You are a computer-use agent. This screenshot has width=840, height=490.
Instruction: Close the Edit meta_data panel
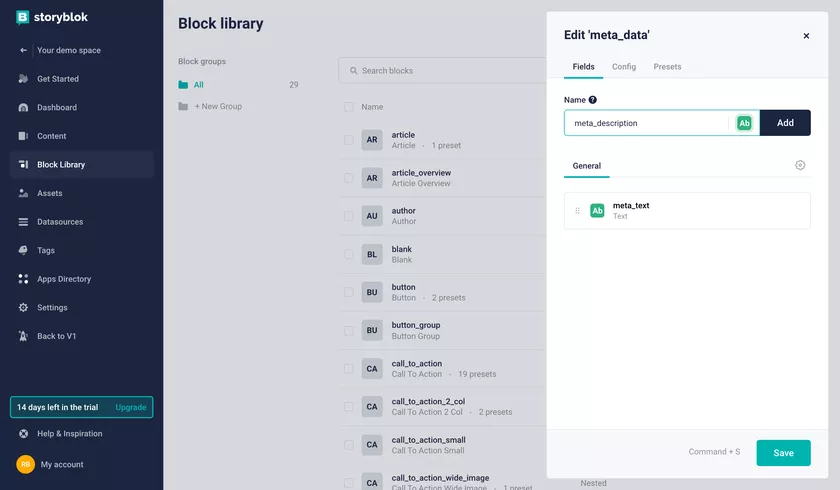806,36
